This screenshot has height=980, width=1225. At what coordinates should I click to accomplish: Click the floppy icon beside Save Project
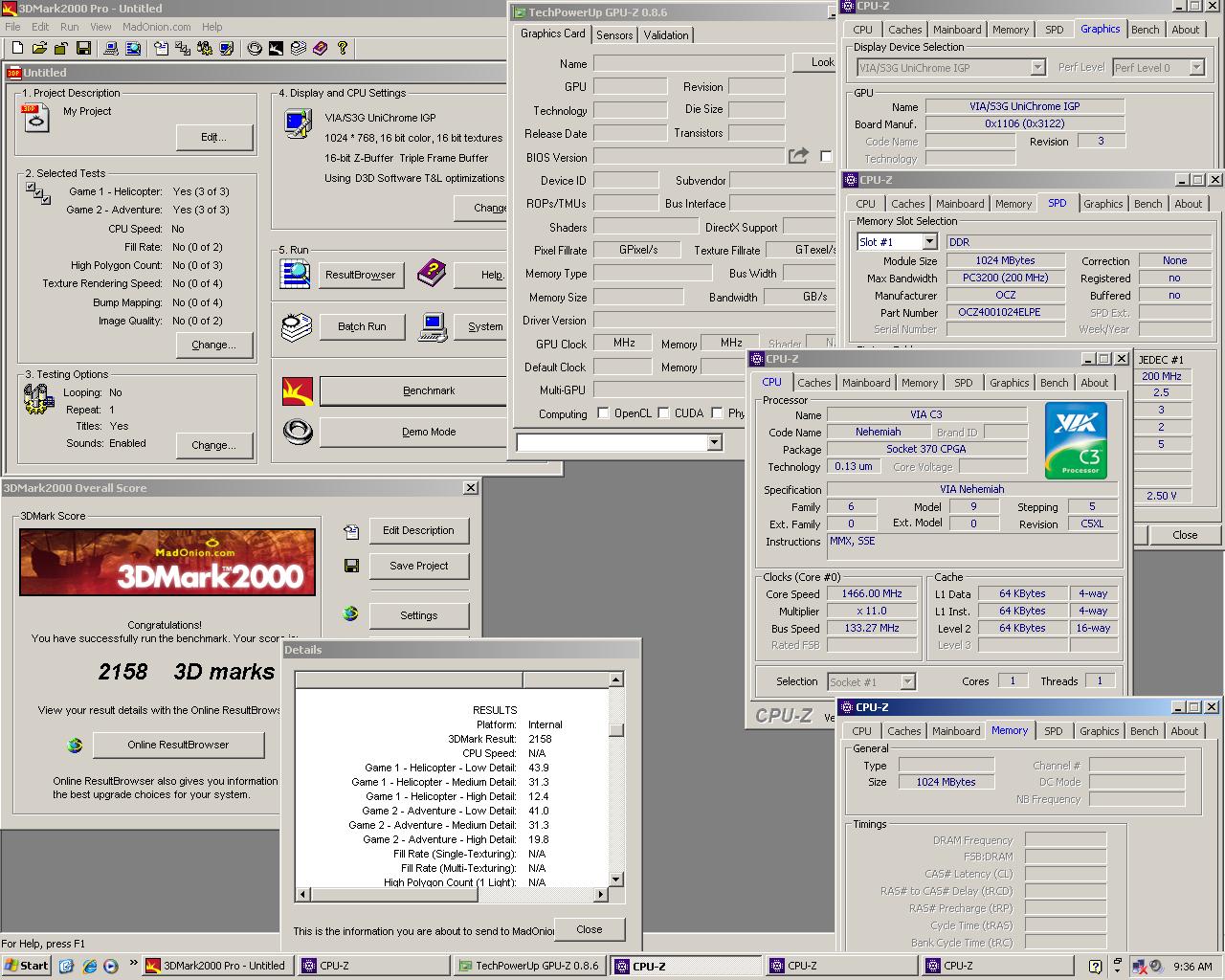(351, 566)
